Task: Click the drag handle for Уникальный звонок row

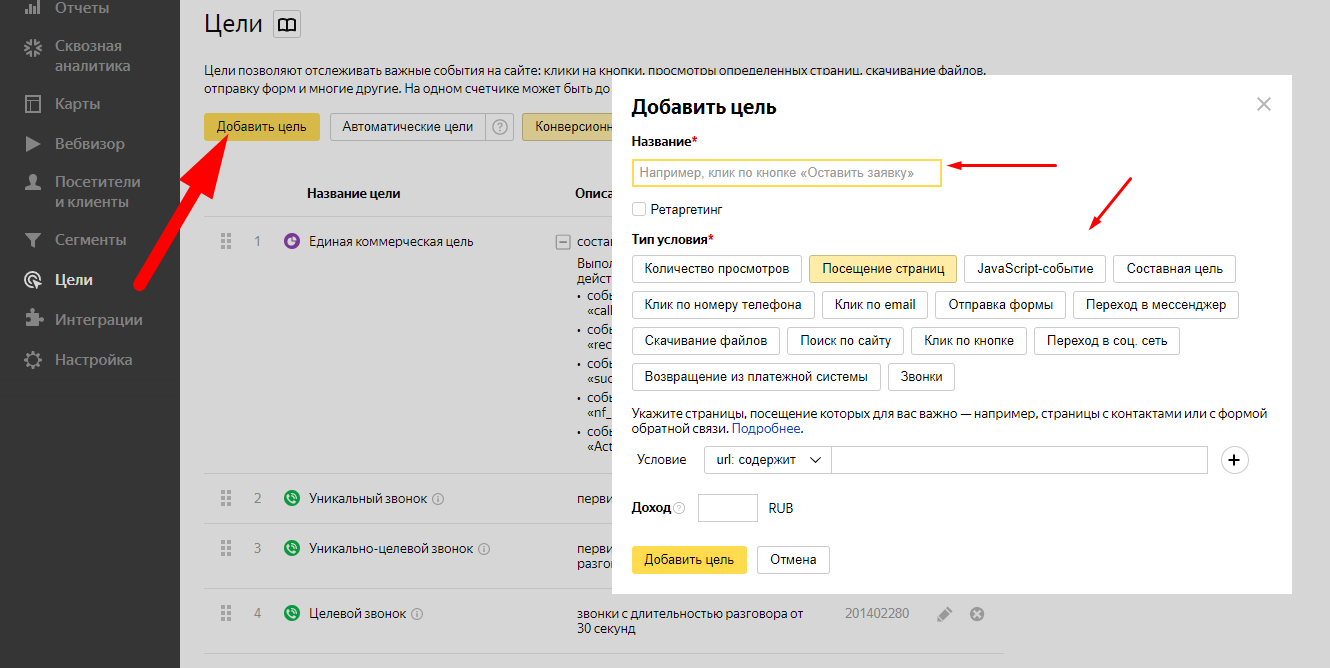Action: [x=225, y=497]
